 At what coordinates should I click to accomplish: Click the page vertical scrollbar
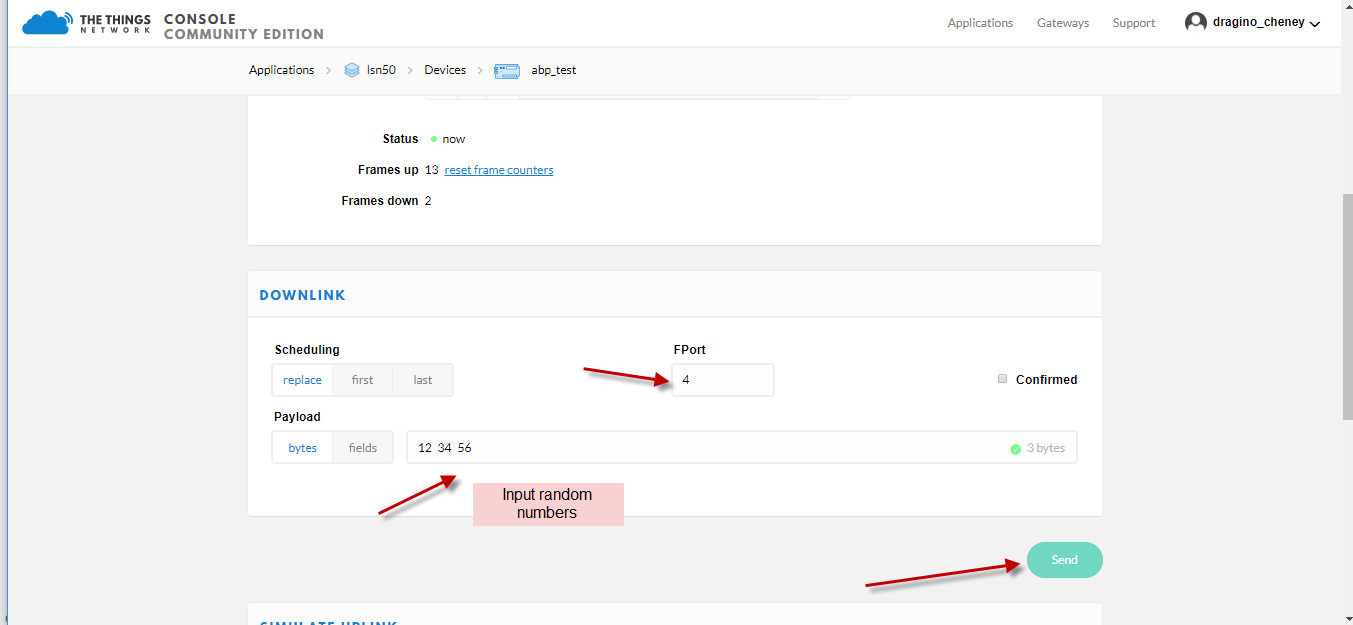coord(1346,305)
